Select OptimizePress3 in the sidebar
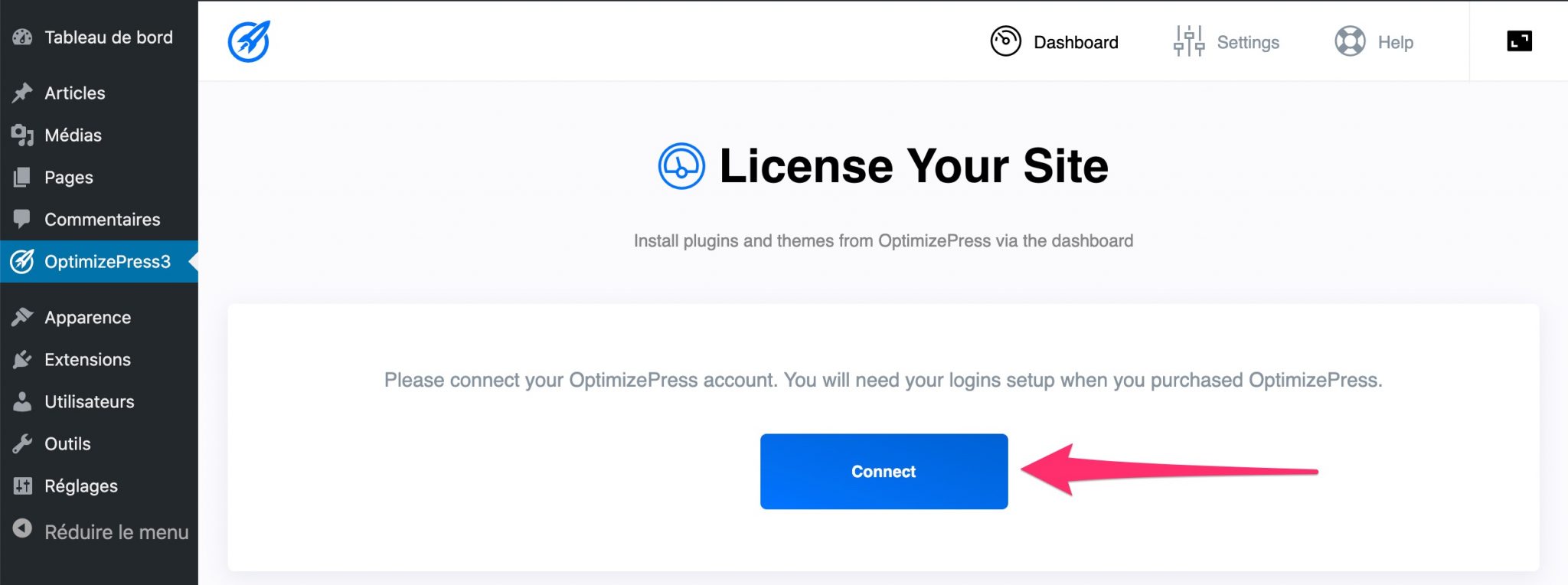 [99, 261]
